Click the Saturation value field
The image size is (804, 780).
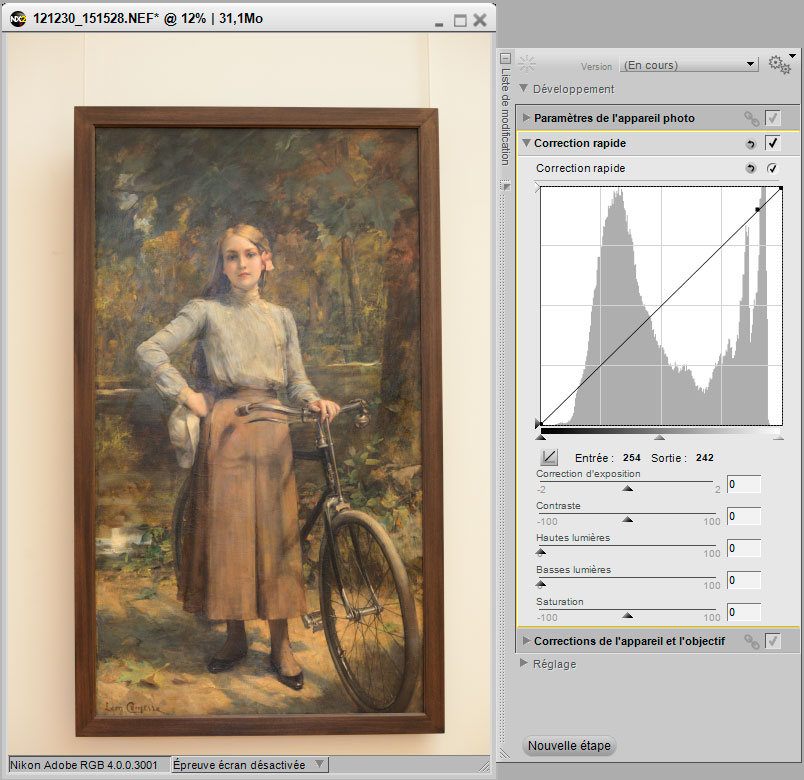point(743,612)
